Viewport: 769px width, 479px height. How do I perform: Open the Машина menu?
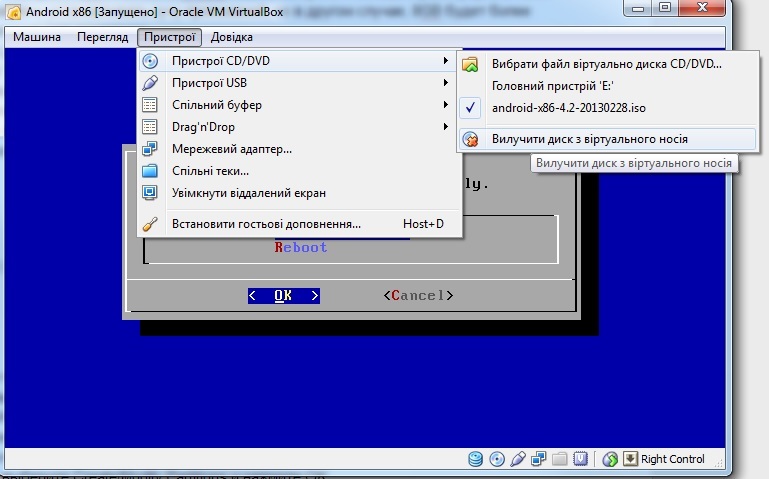37,37
